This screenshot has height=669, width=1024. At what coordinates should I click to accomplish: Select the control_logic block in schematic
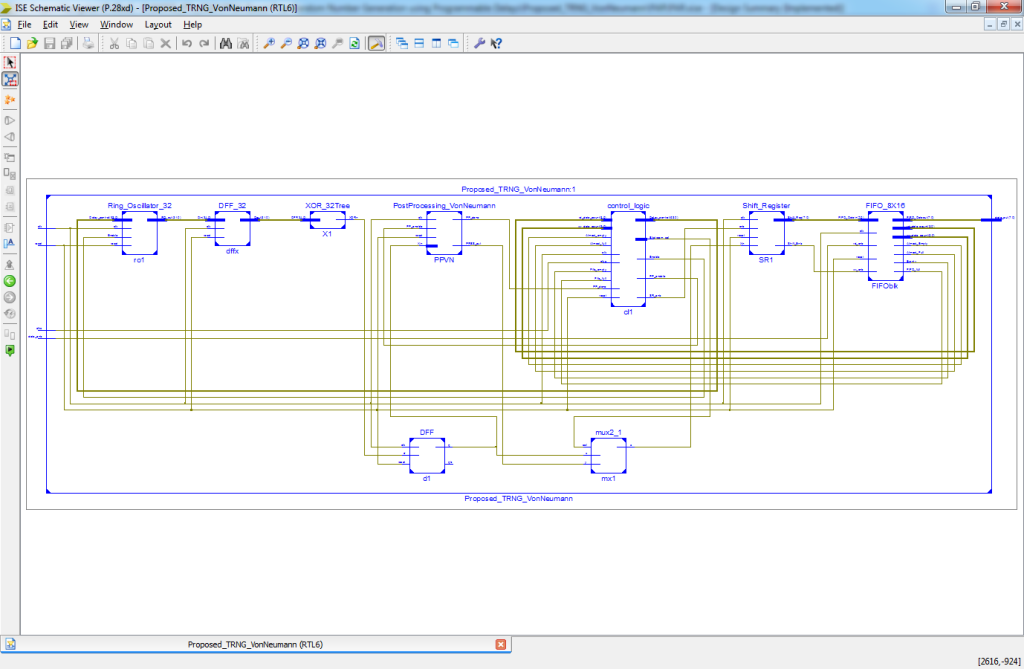coord(628,257)
